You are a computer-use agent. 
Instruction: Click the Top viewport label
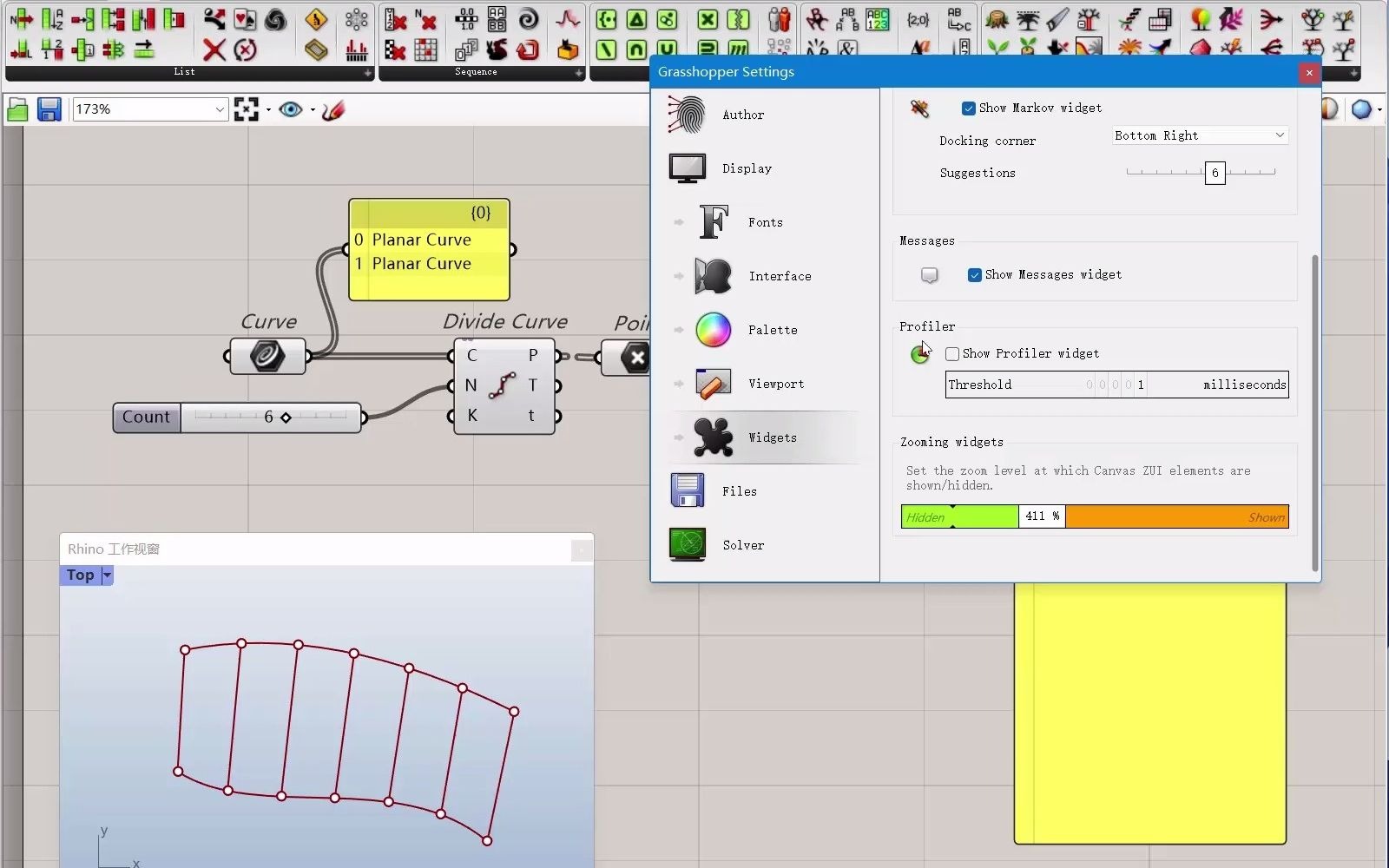coord(80,575)
